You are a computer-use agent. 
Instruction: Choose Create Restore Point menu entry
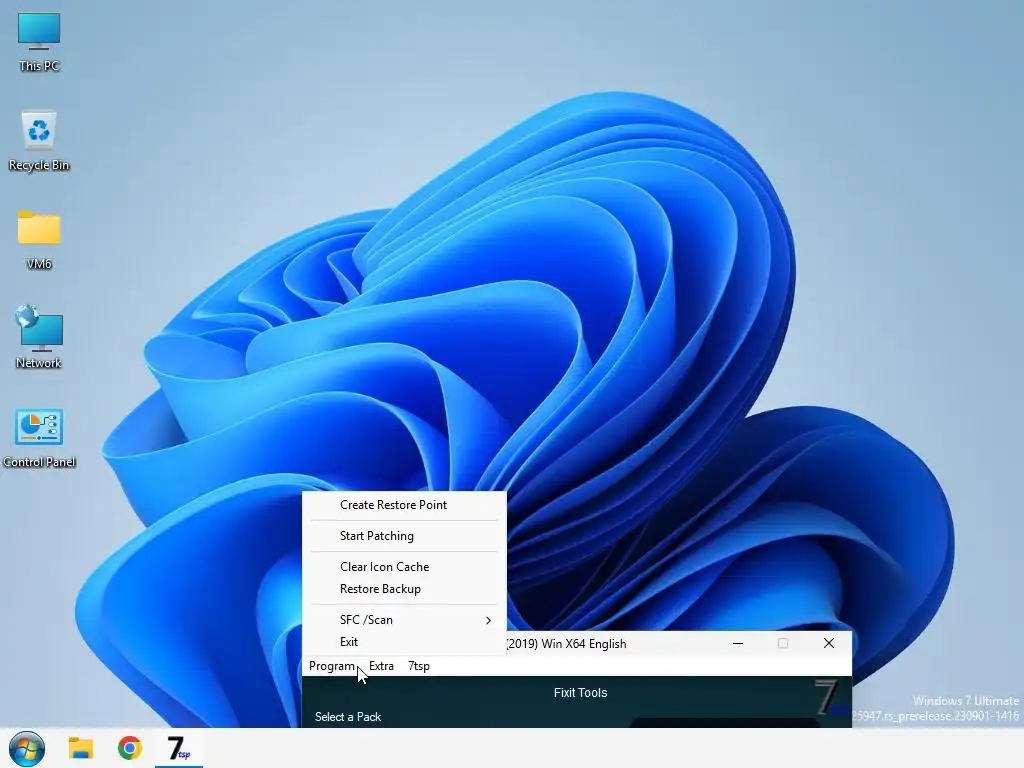click(404, 505)
